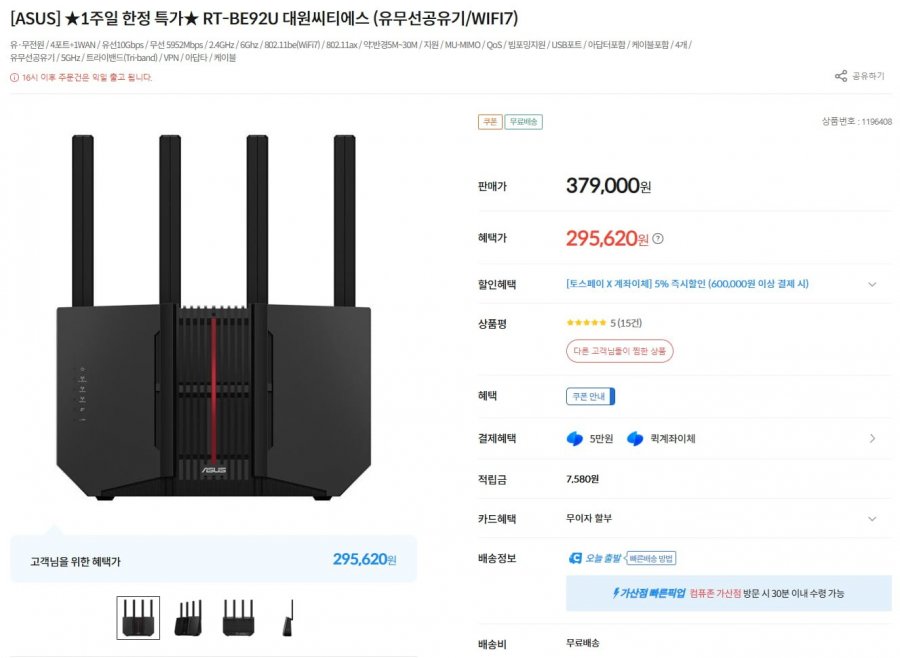Click the five-star rating icons

pos(586,323)
